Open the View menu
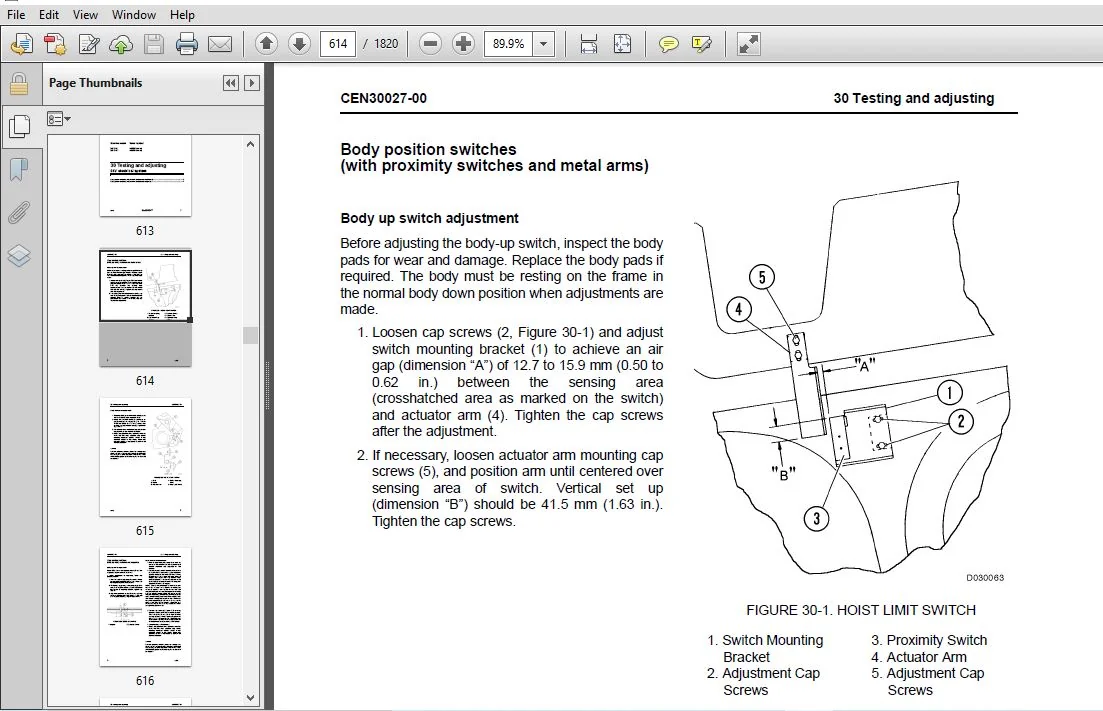This screenshot has height=711, width=1103. pos(85,15)
